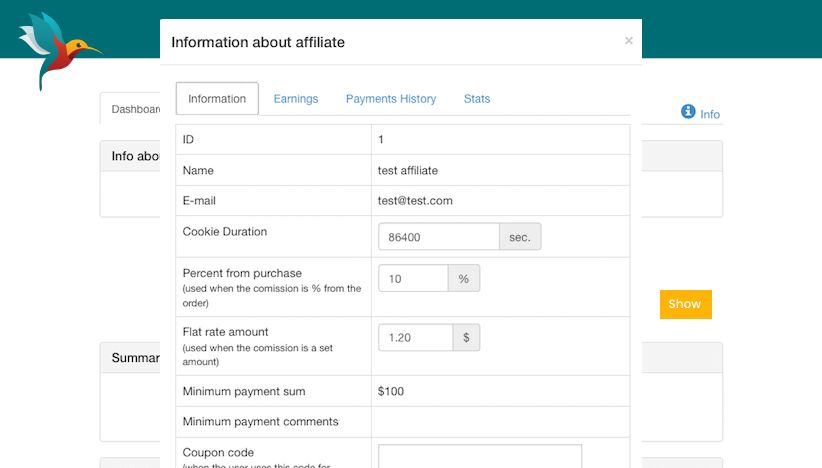Click into the Coupon code text box

click(480, 457)
